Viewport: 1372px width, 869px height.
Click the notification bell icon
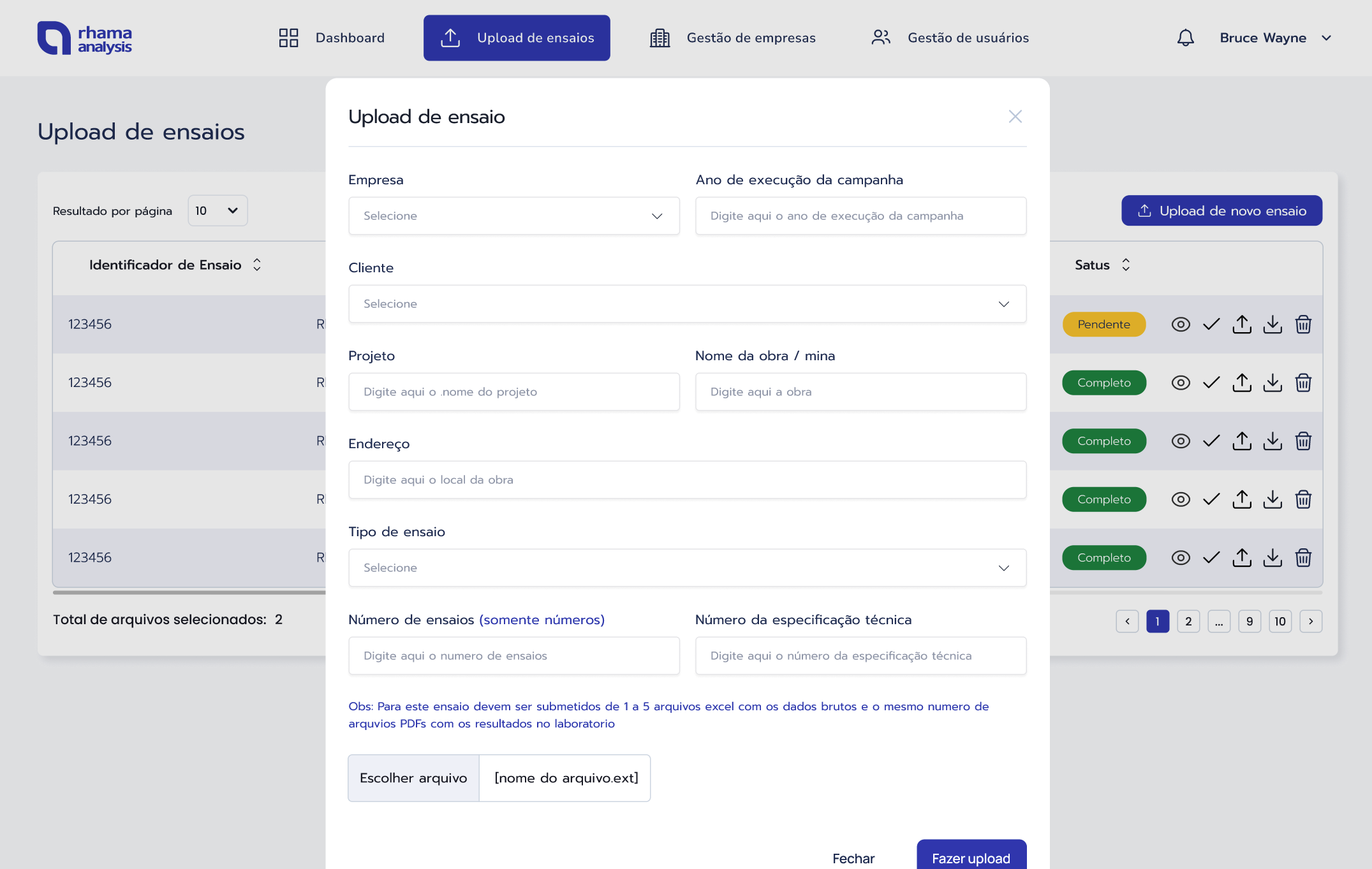1185,38
